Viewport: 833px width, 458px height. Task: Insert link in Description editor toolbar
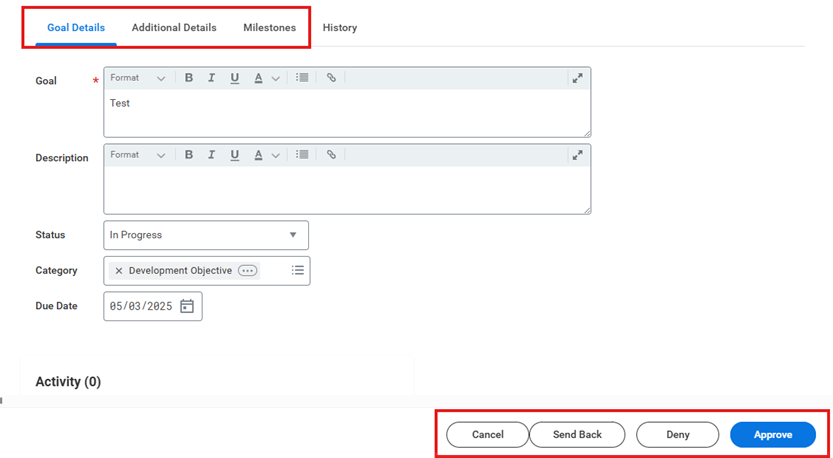coord(331,155)
